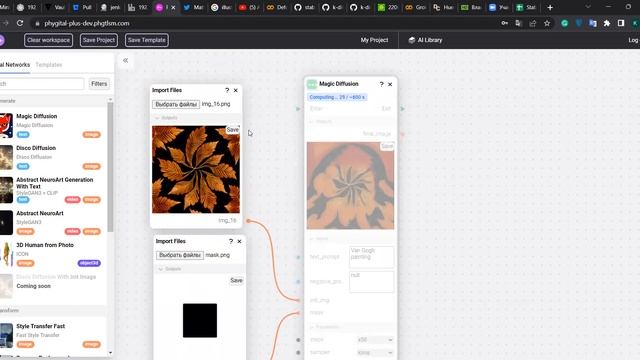
Task: Click the Magic Diffusion Exit trigger arrow
Action: click(402, 109)
